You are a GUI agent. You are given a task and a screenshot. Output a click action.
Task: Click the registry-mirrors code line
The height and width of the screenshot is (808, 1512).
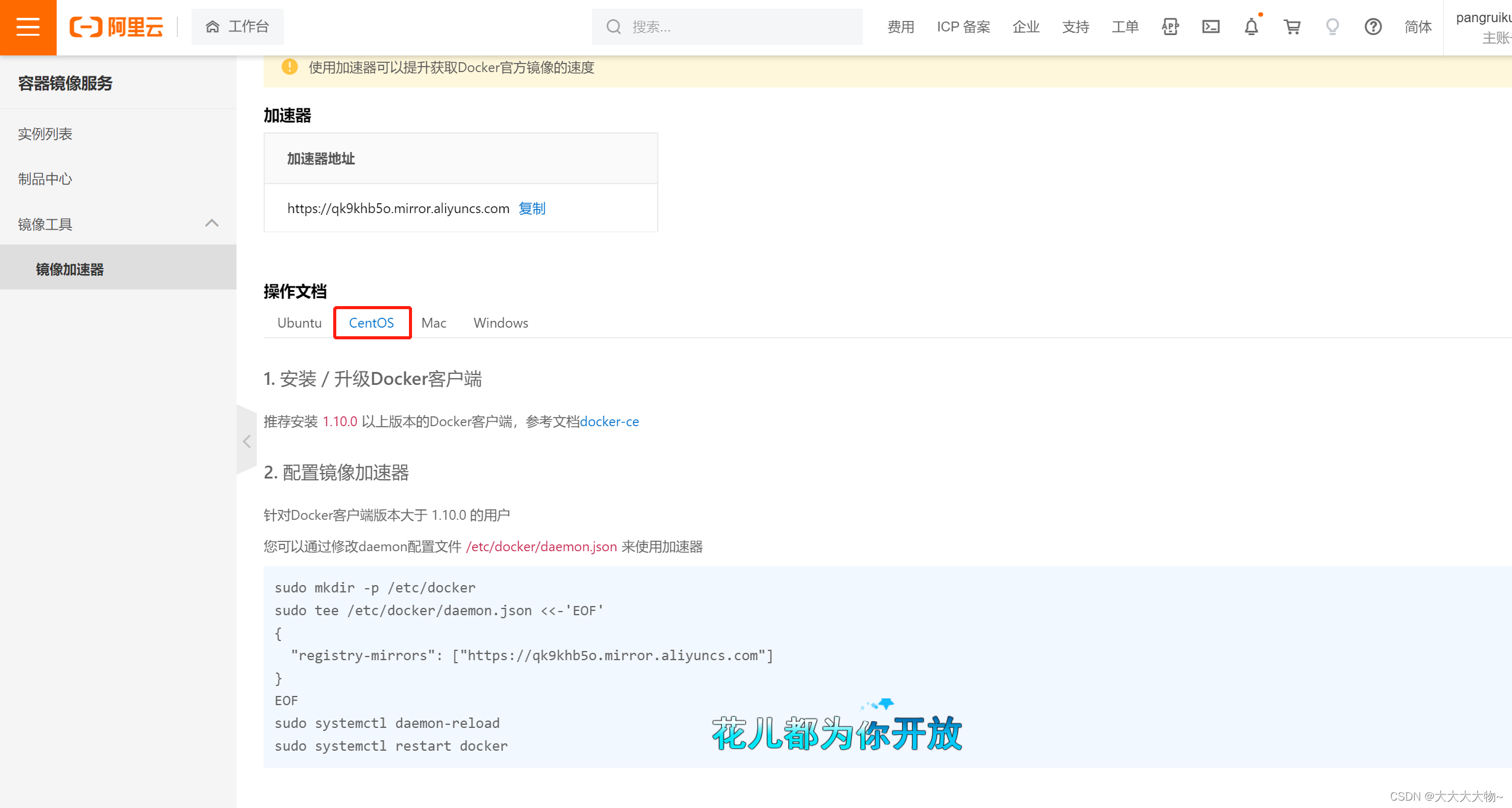point(532,656)
